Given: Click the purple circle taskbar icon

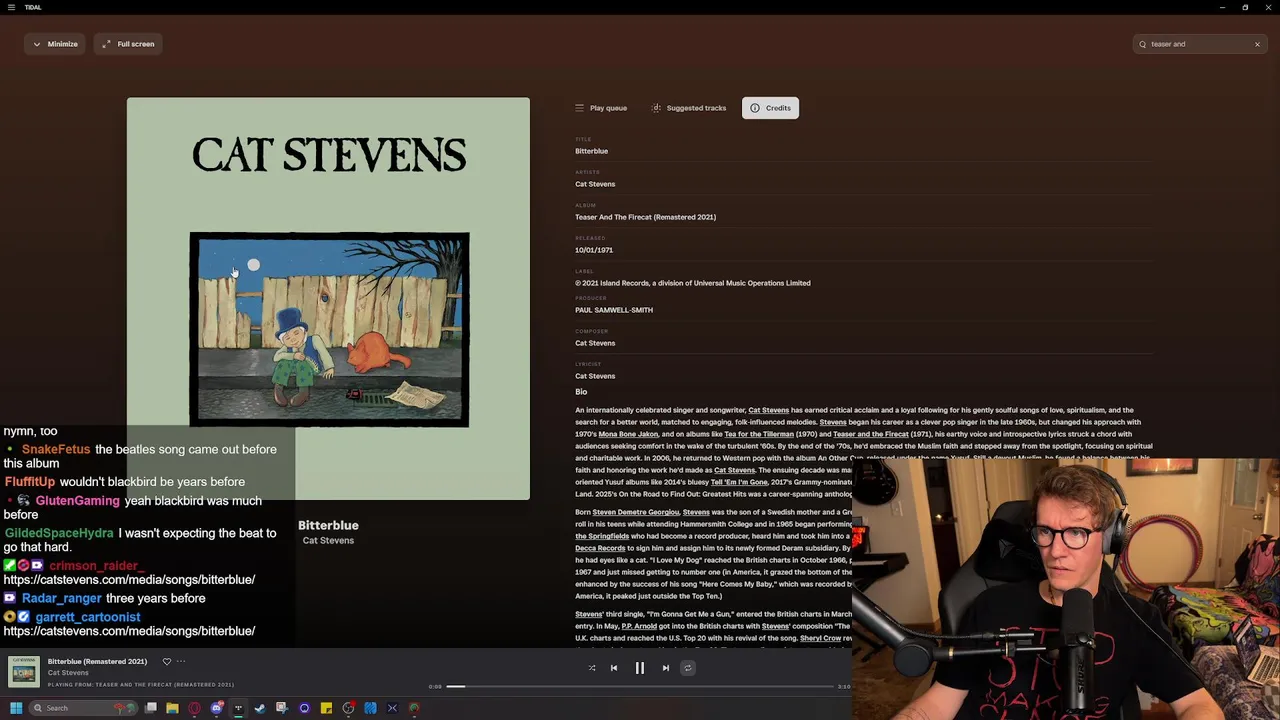Looking at the screenshot, I should click(304, 708).
